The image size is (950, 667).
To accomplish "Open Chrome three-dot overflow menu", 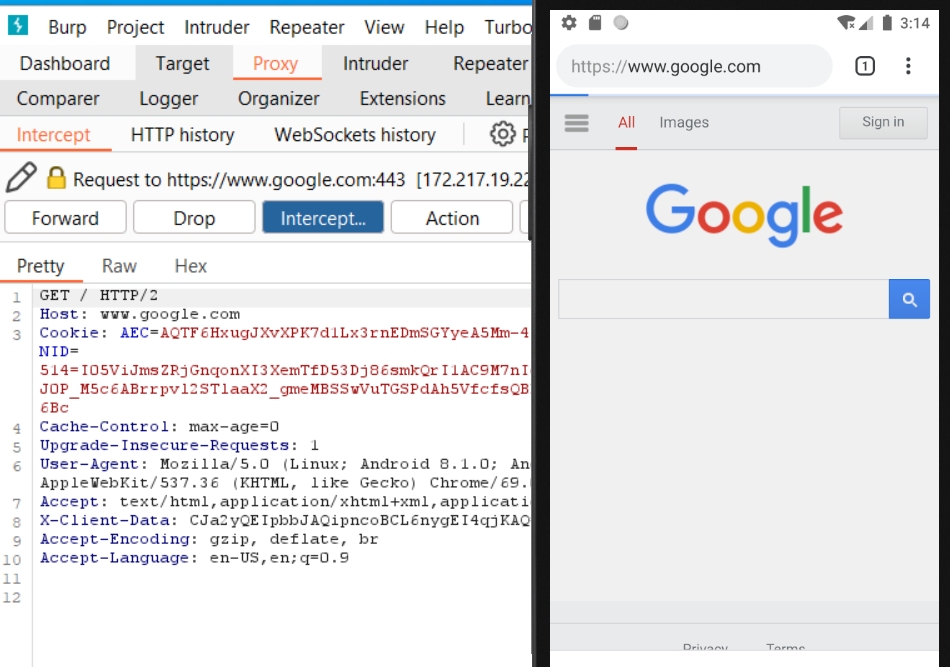I will pos(908,67).
